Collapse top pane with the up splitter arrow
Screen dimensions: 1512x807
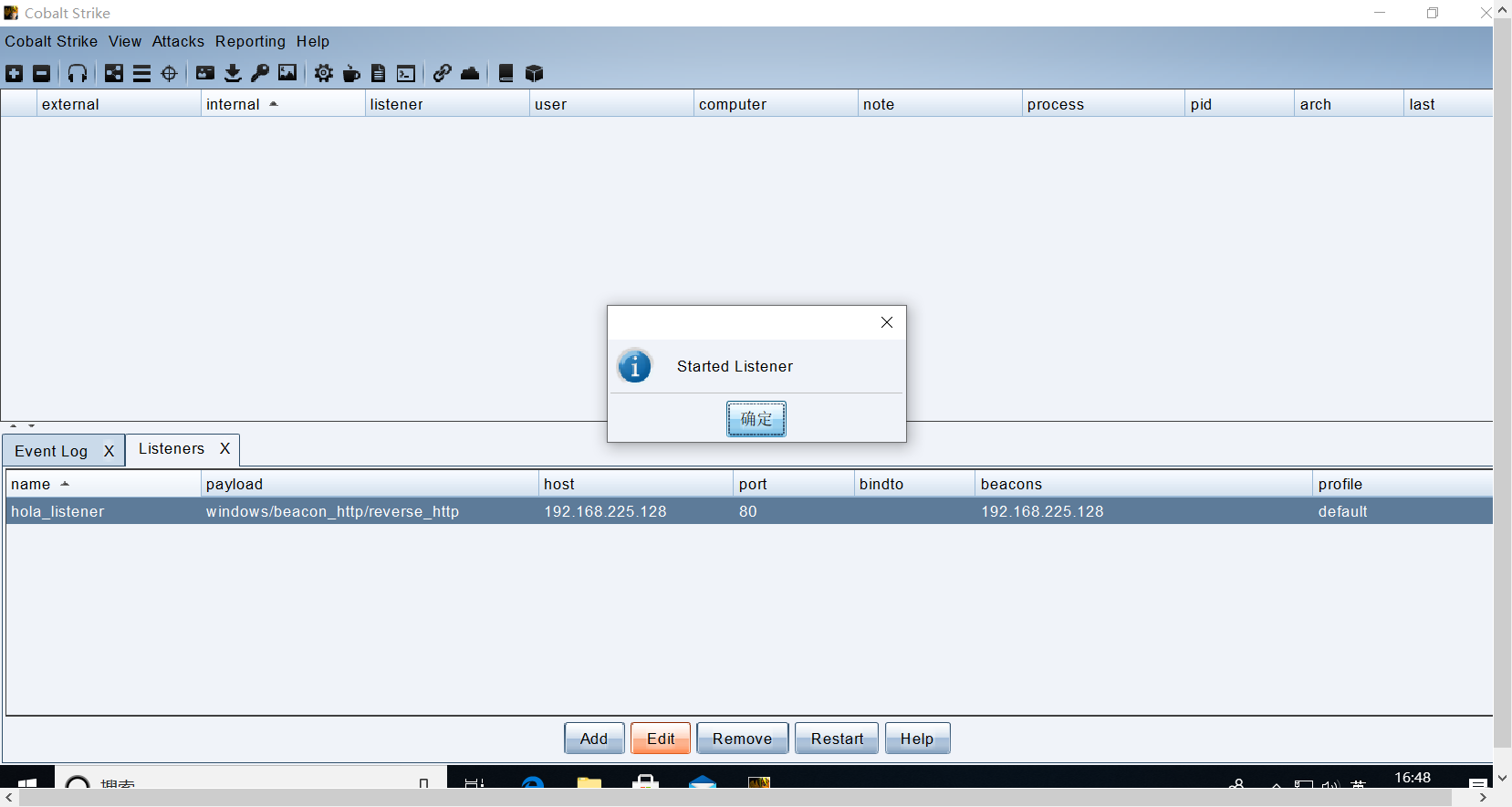14,425
